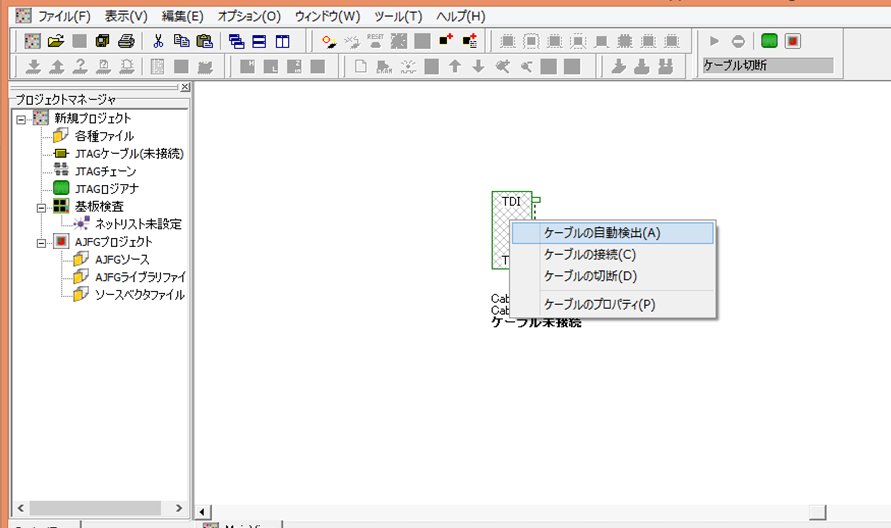Click the scissors cut icon
This screenshot has height=528, width=891.
point(158,41)
